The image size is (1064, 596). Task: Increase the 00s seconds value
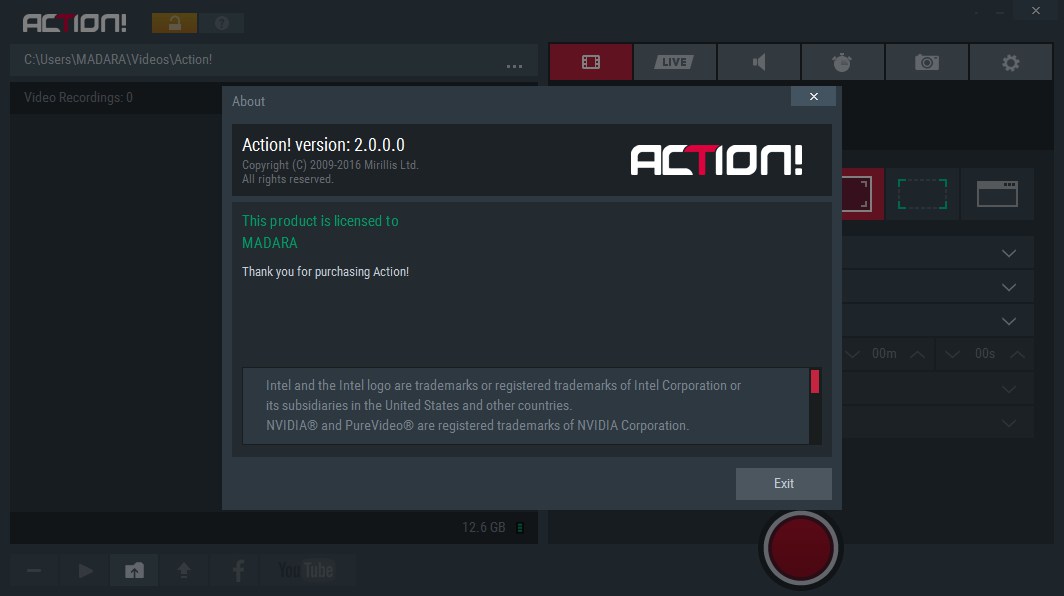pos(1017,354)
